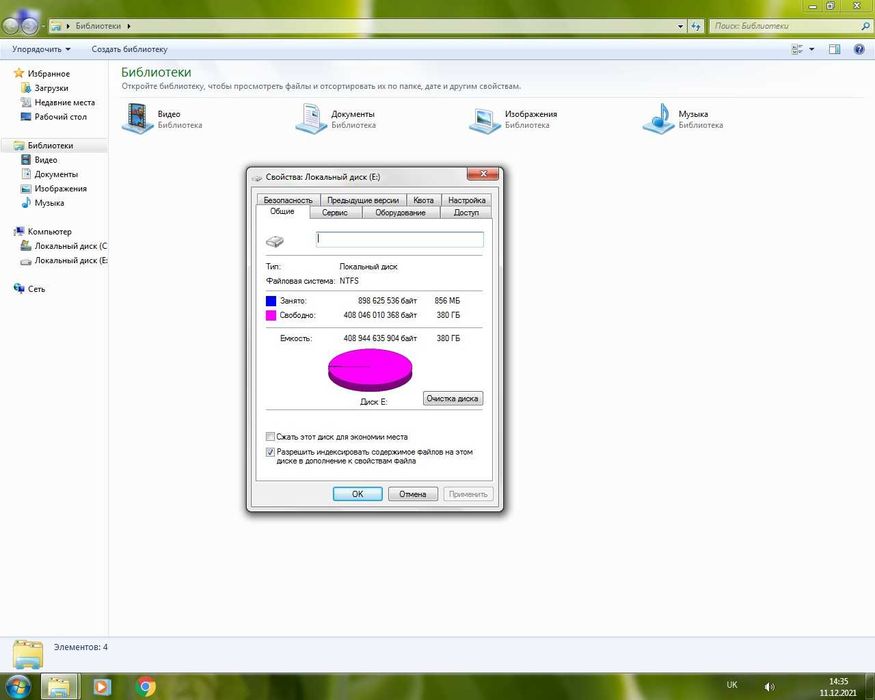Click the change view icon

(x=797, y=49)
